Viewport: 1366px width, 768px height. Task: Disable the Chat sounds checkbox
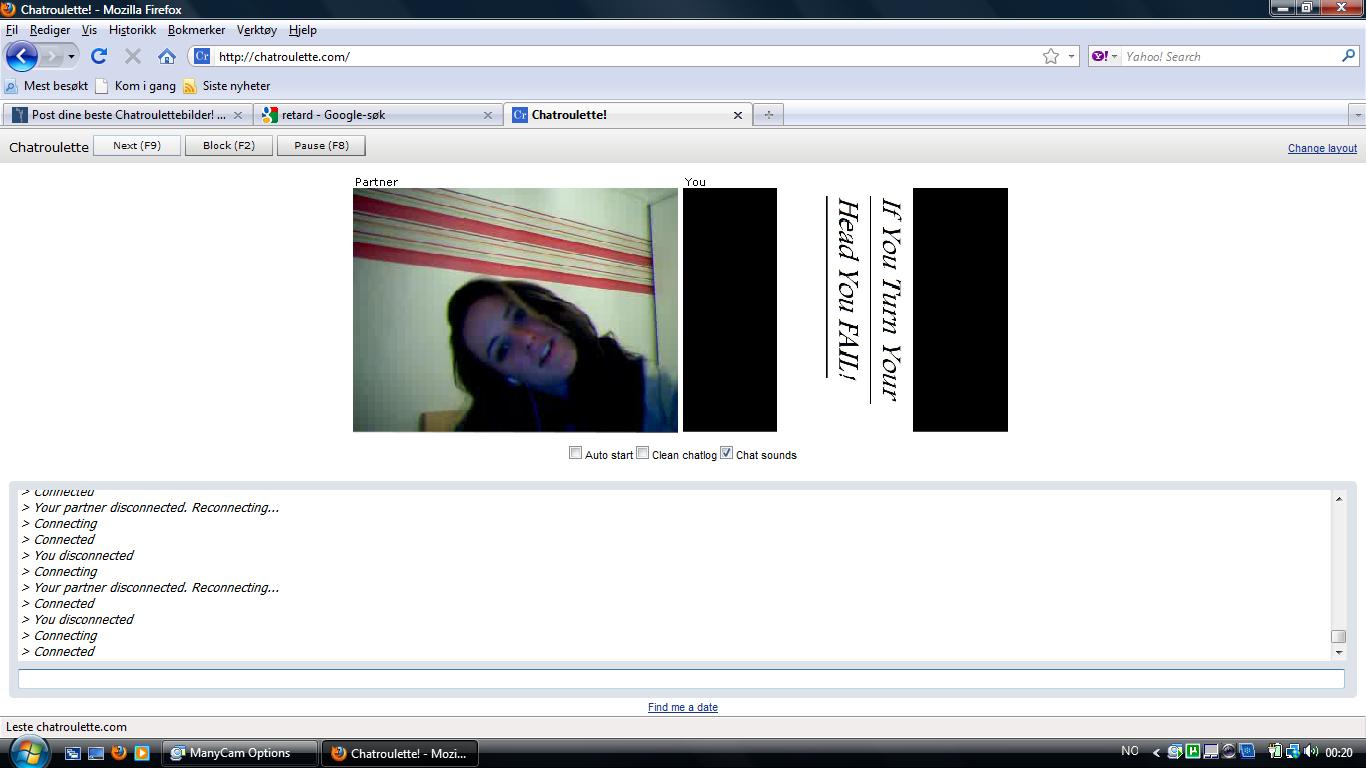pyautogui.click(x=727, y=453)
